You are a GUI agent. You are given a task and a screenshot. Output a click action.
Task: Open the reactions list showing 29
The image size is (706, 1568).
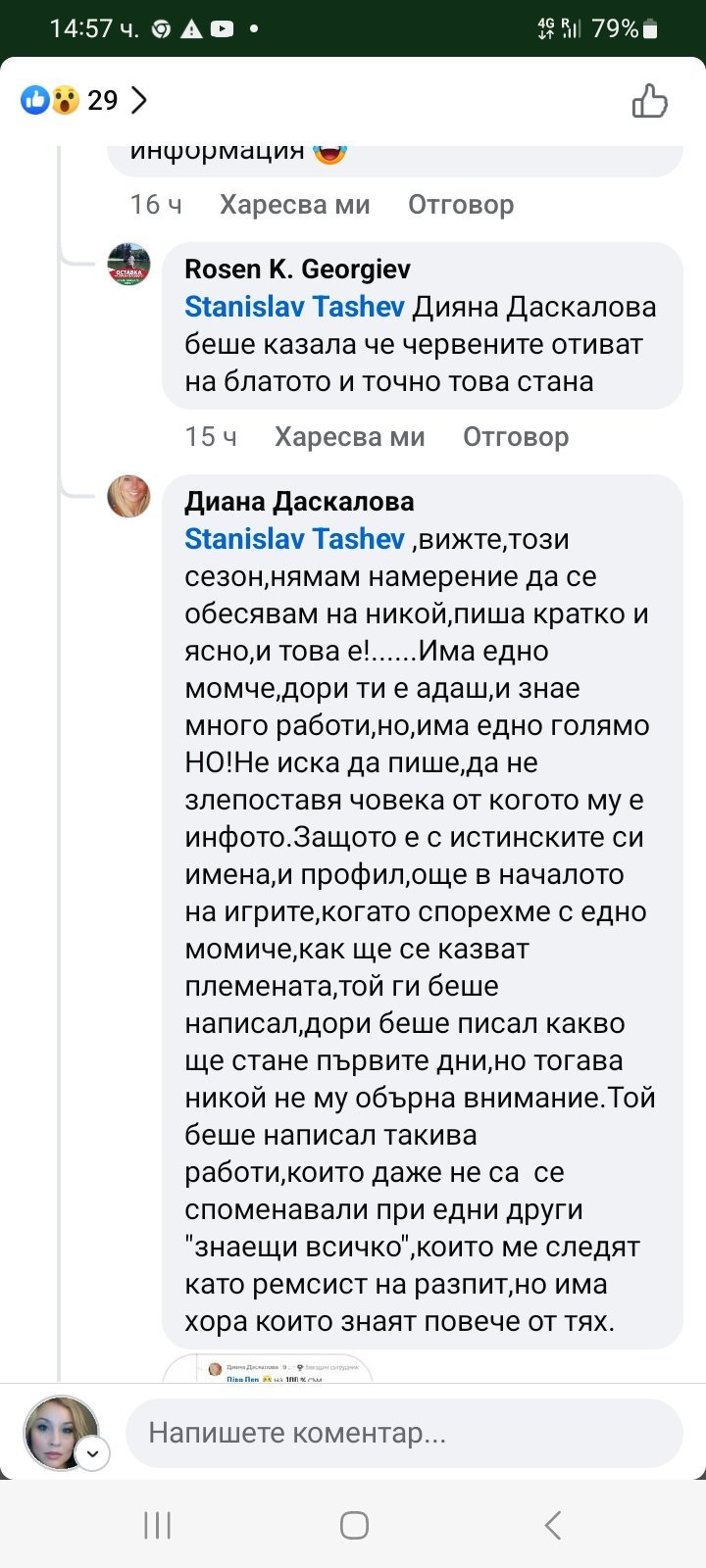tap(102, 100)
